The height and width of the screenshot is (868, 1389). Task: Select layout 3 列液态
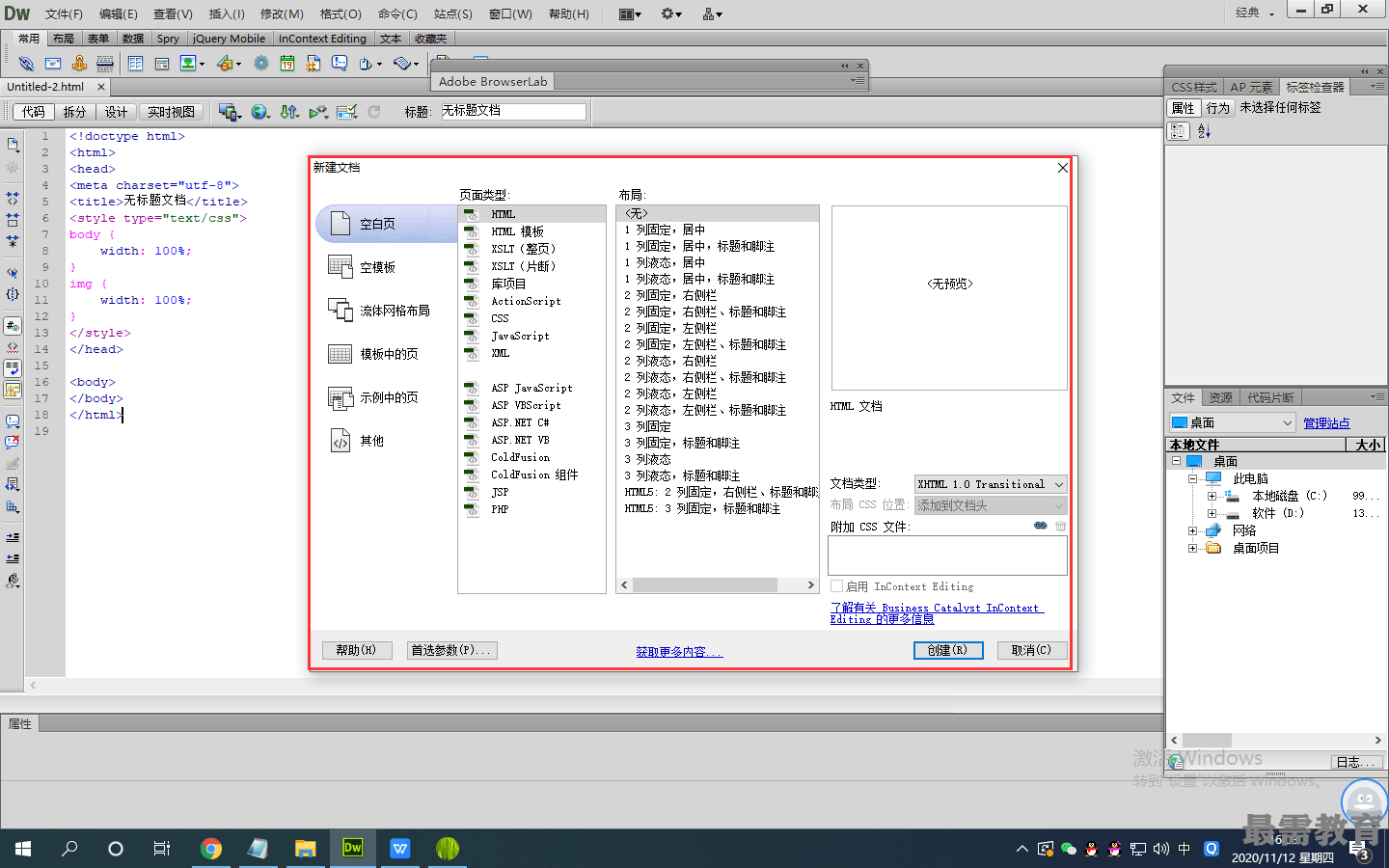(x=647, y=459)
